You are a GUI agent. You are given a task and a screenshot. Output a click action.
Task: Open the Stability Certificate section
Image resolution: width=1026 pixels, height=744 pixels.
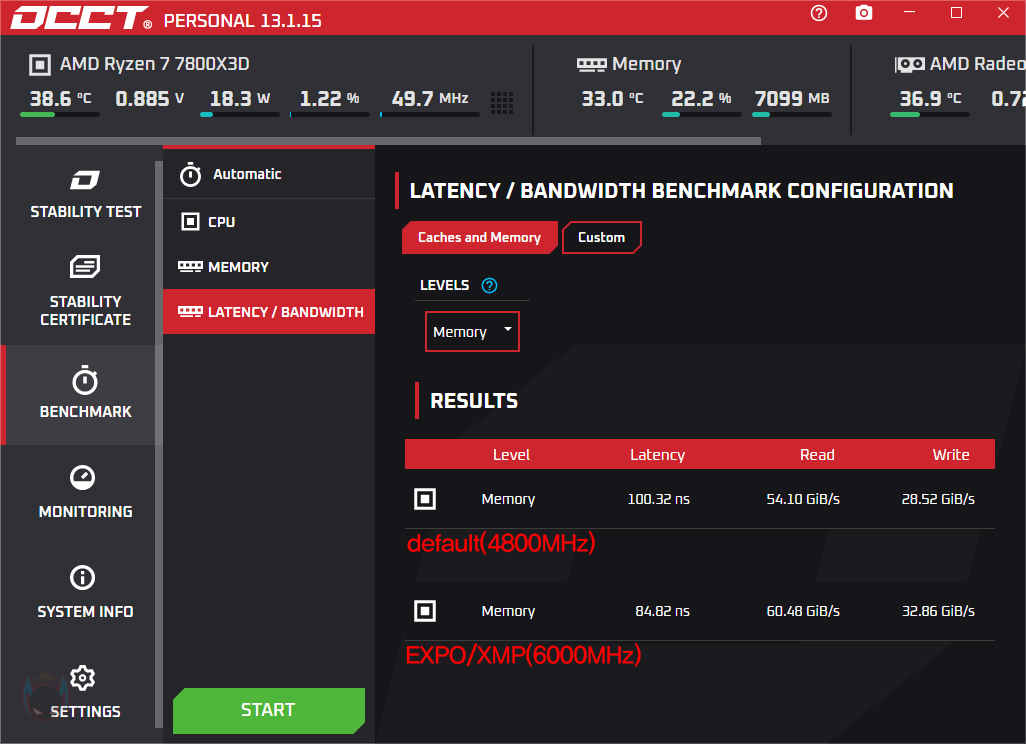85,291
